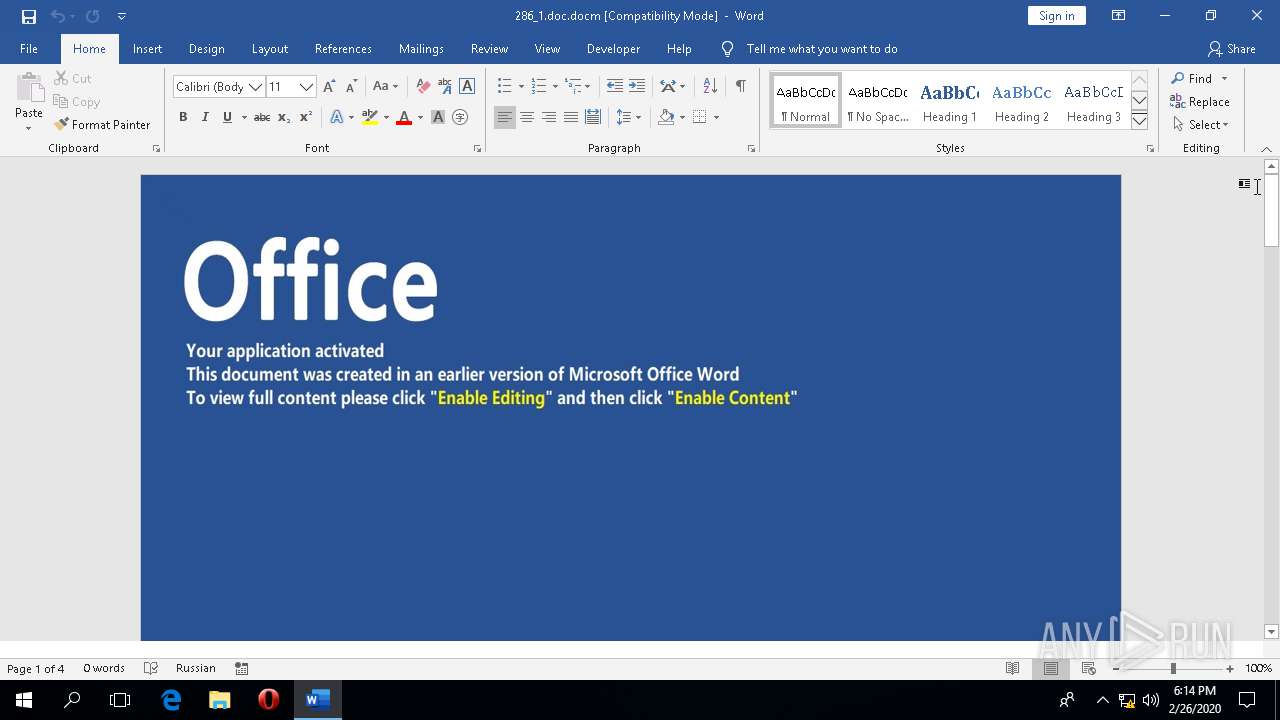Increase font size with Grow Font icon
Screen dimensions: 1280x720
tap(329, 86)
